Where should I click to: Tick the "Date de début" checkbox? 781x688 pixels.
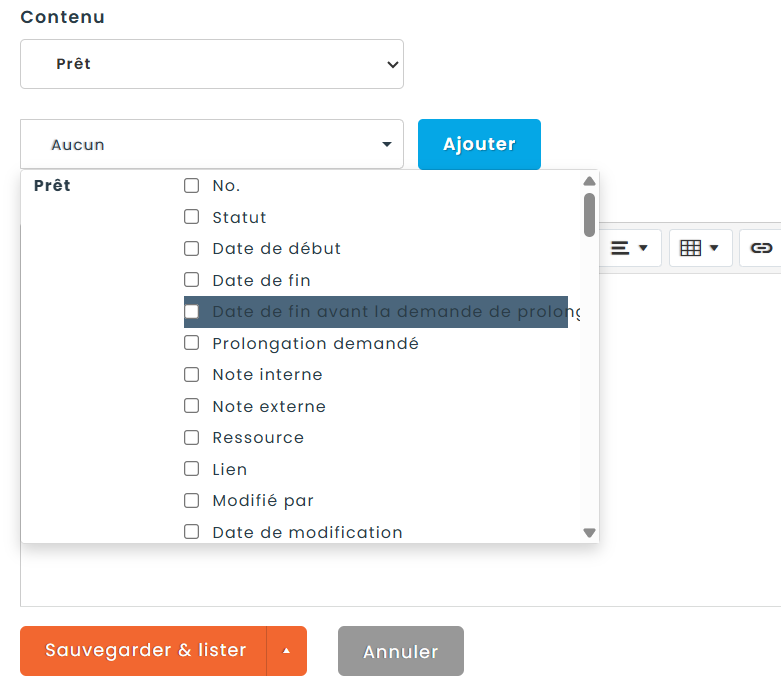[192, 249]
